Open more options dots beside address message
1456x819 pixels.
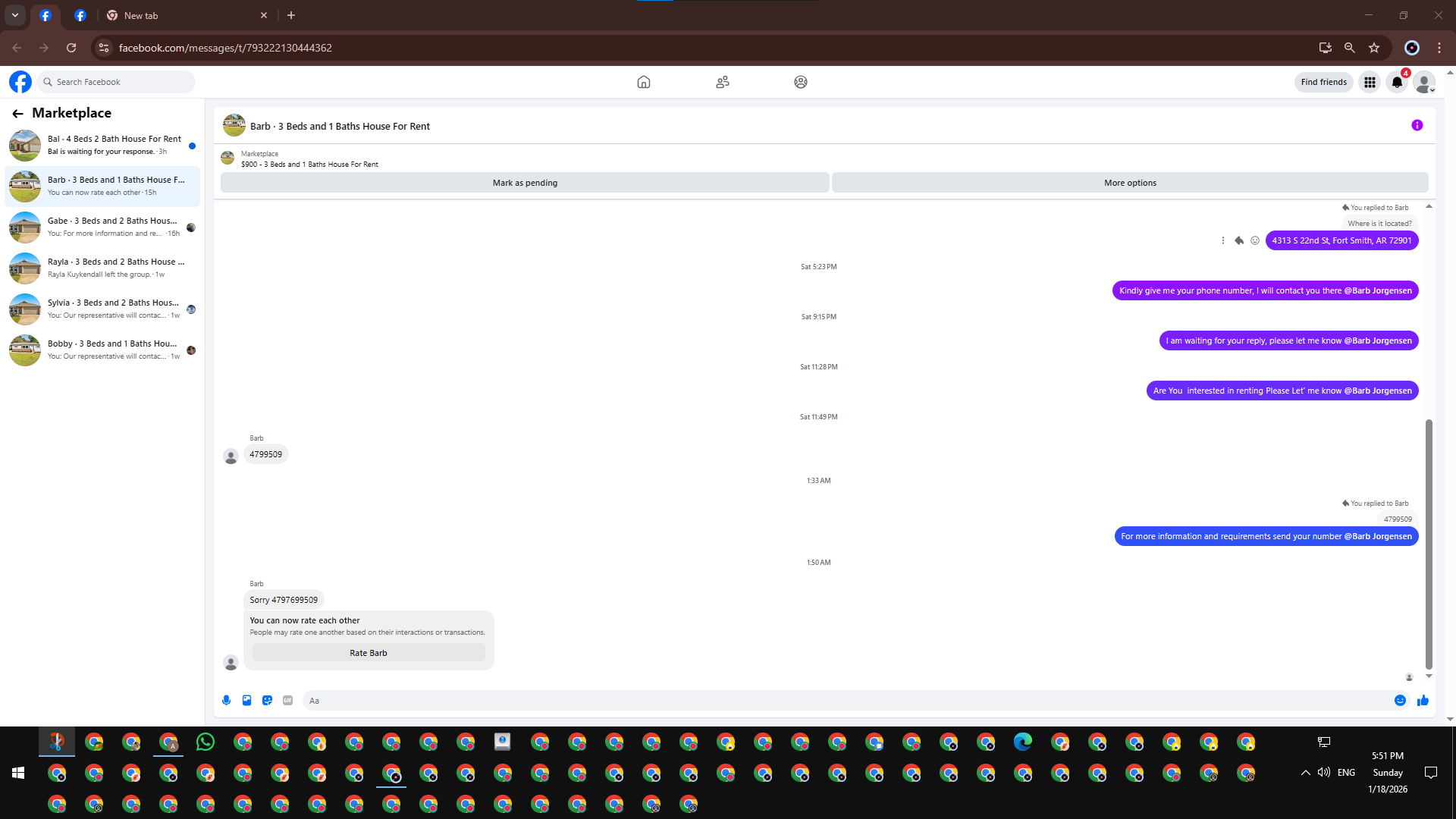point(1223,240)
